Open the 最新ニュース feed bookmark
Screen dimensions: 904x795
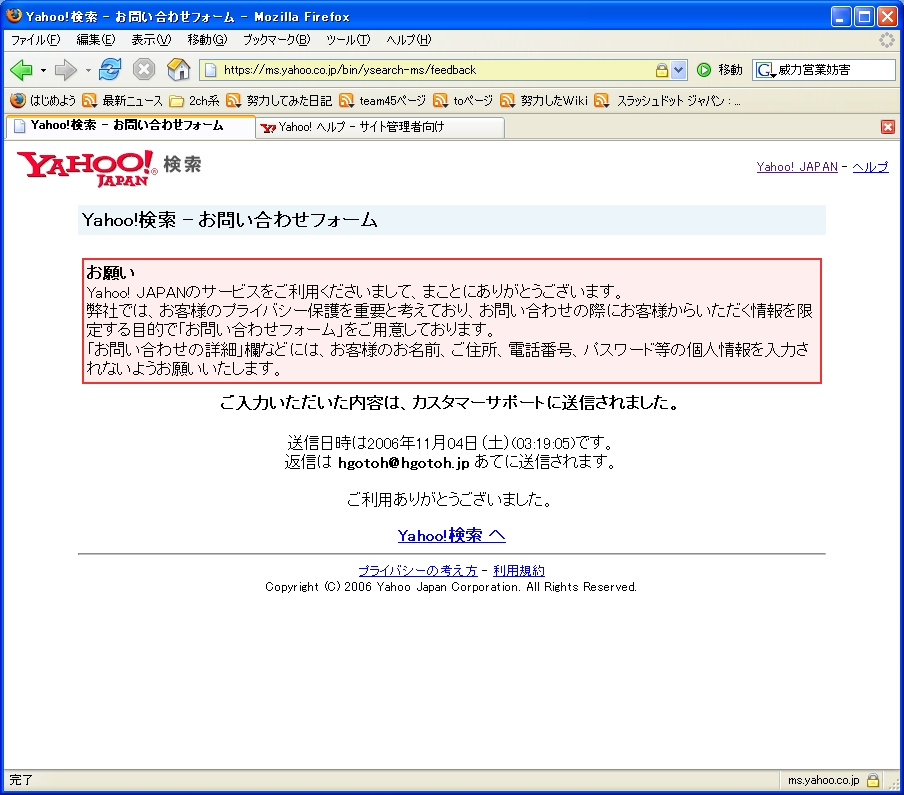122,101
